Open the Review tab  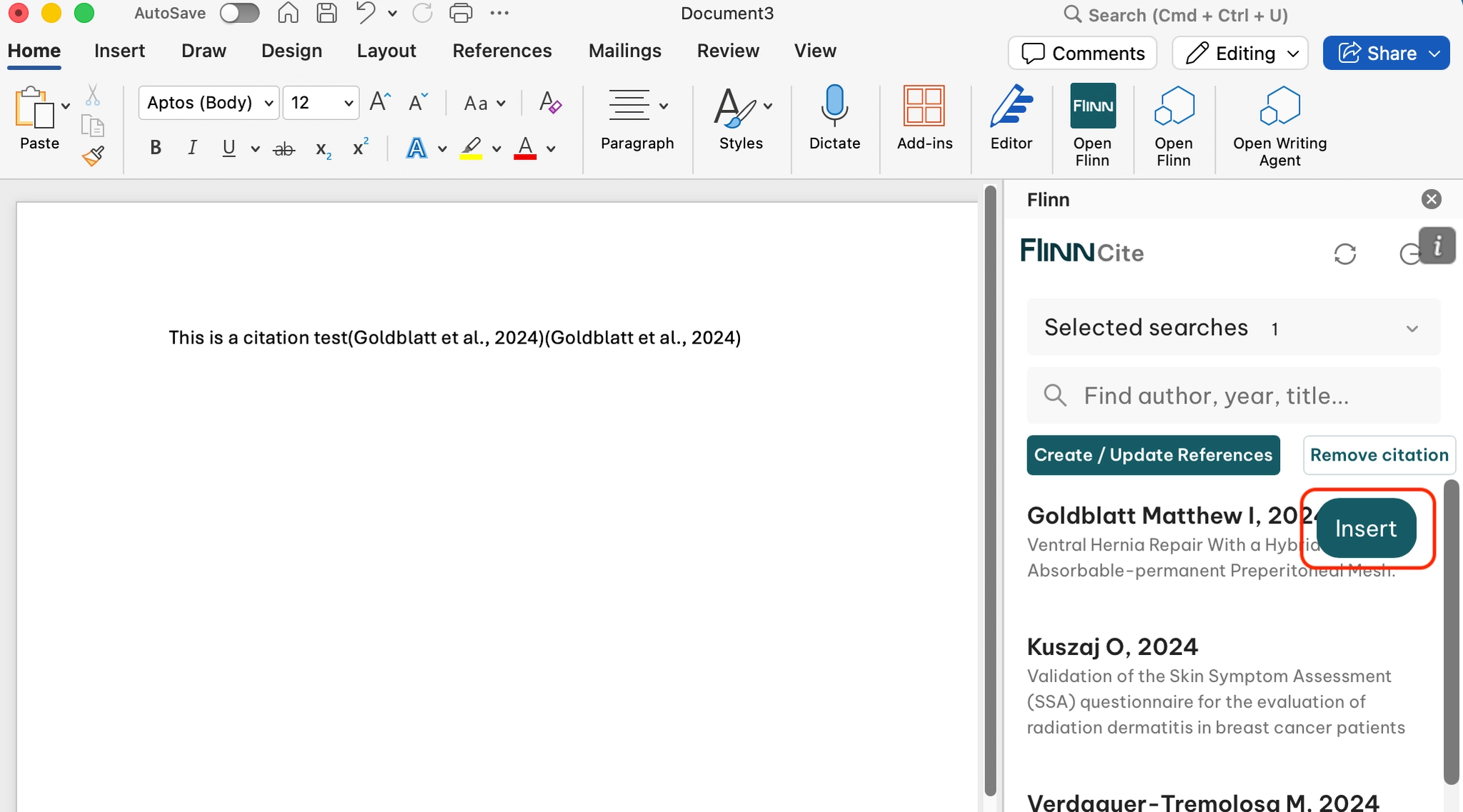coord(728,51)
